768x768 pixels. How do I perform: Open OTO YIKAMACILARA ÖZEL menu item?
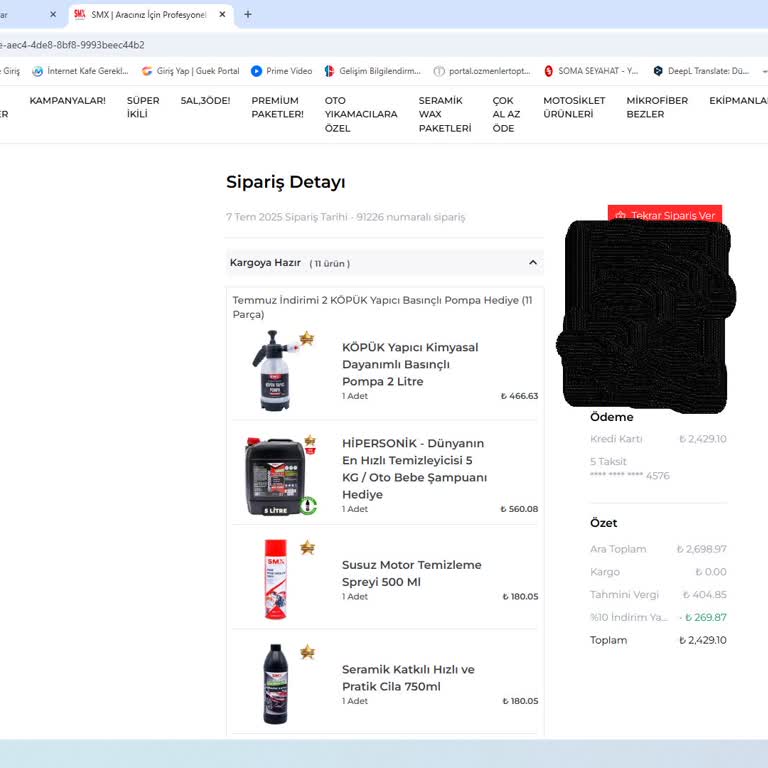point(361,114)
